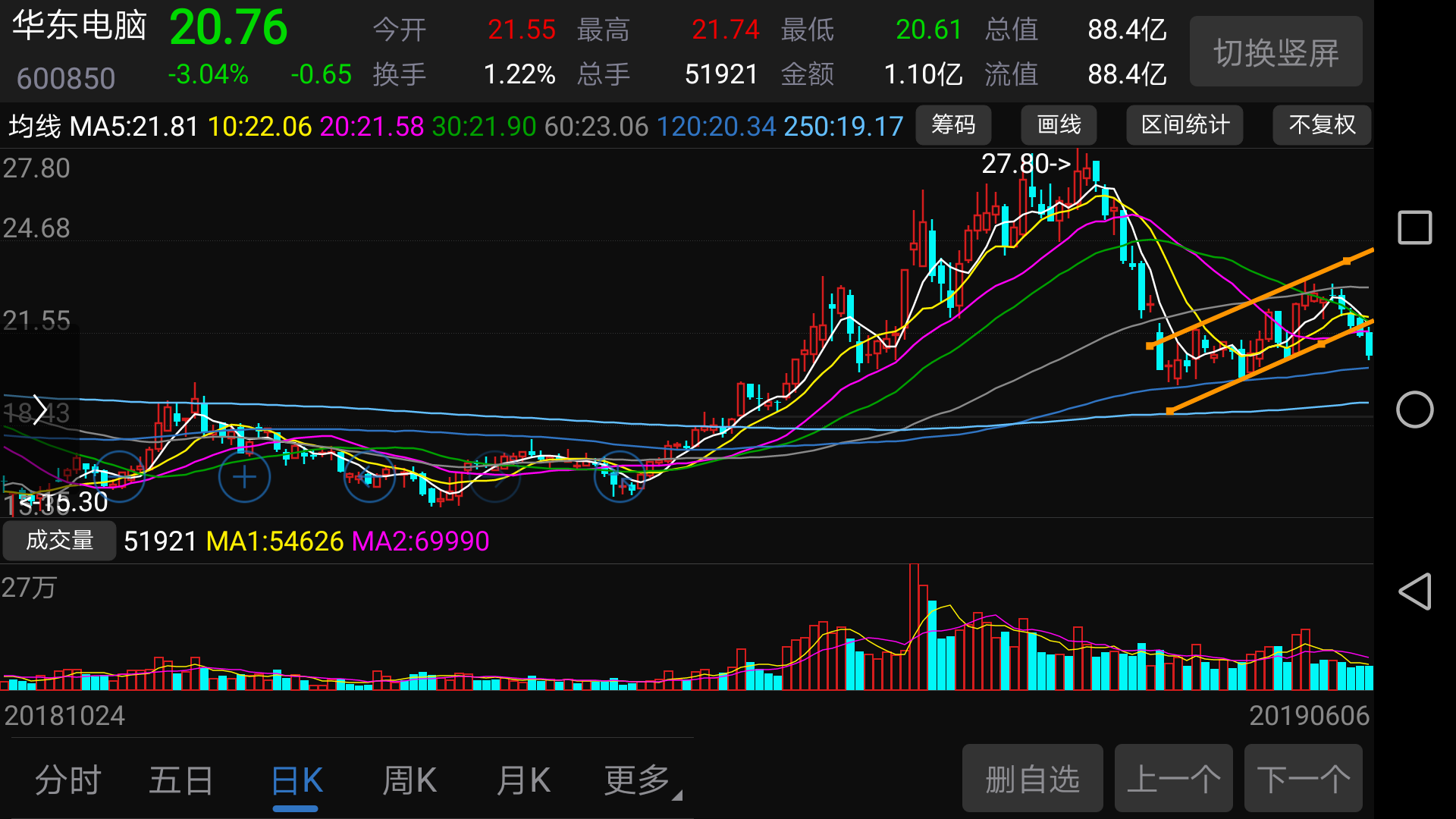
Task: Tap the 最高 21.74 high value
Action: (x=725, y=30)
